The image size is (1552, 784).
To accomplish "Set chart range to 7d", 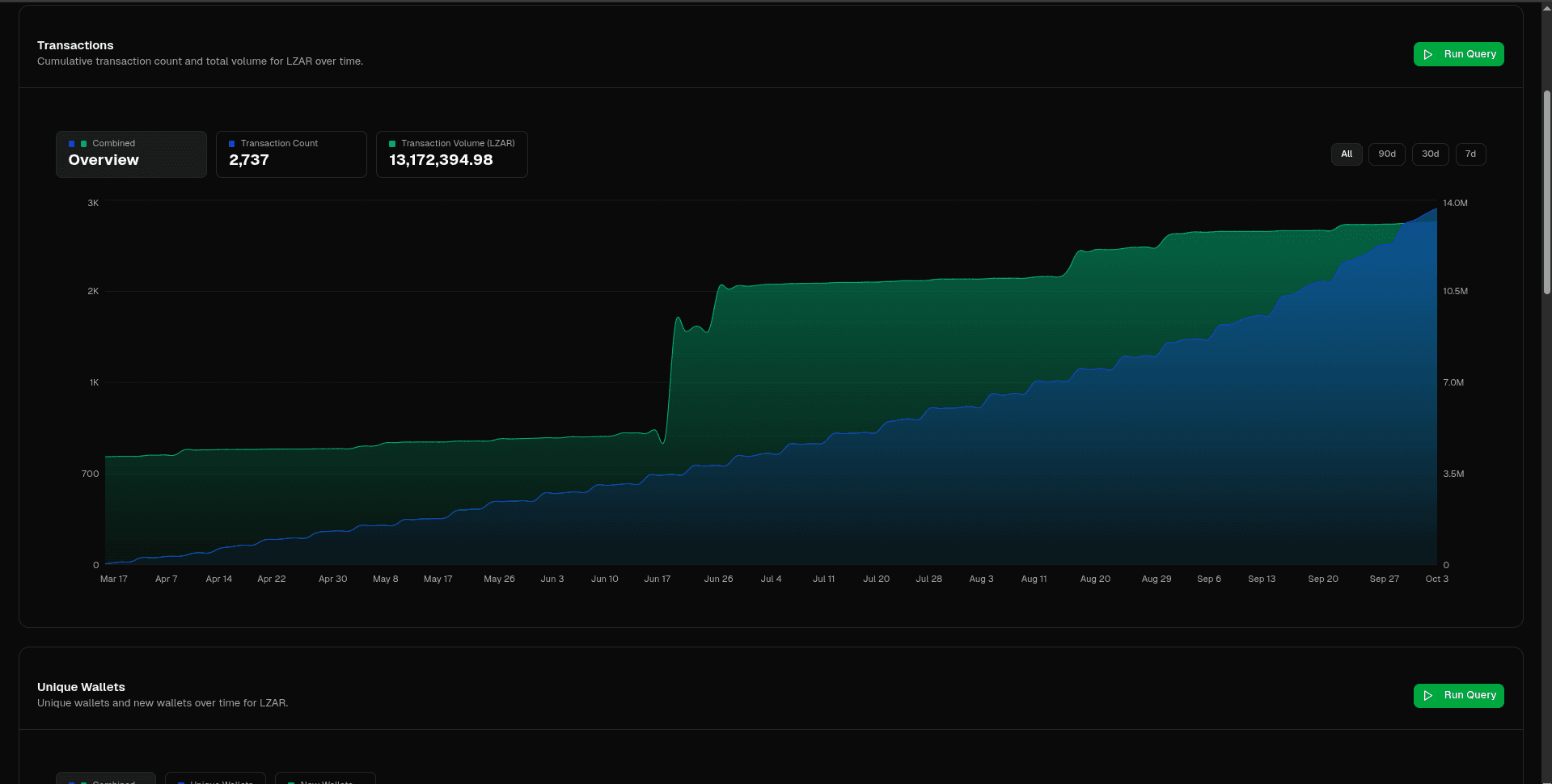I will [x=1470, y=154].
